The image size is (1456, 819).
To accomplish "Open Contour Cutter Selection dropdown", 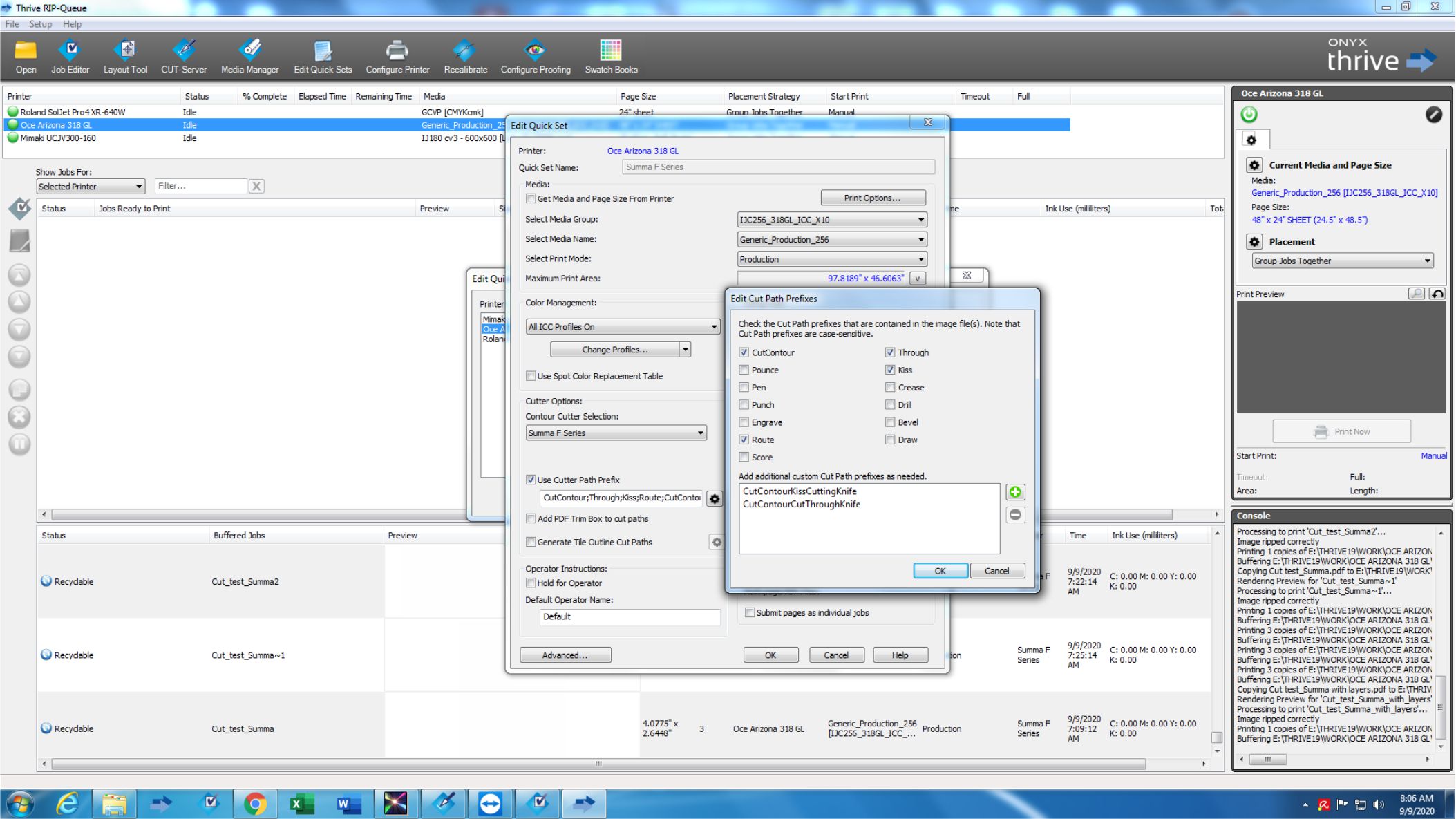I will (x=616, y=433).
